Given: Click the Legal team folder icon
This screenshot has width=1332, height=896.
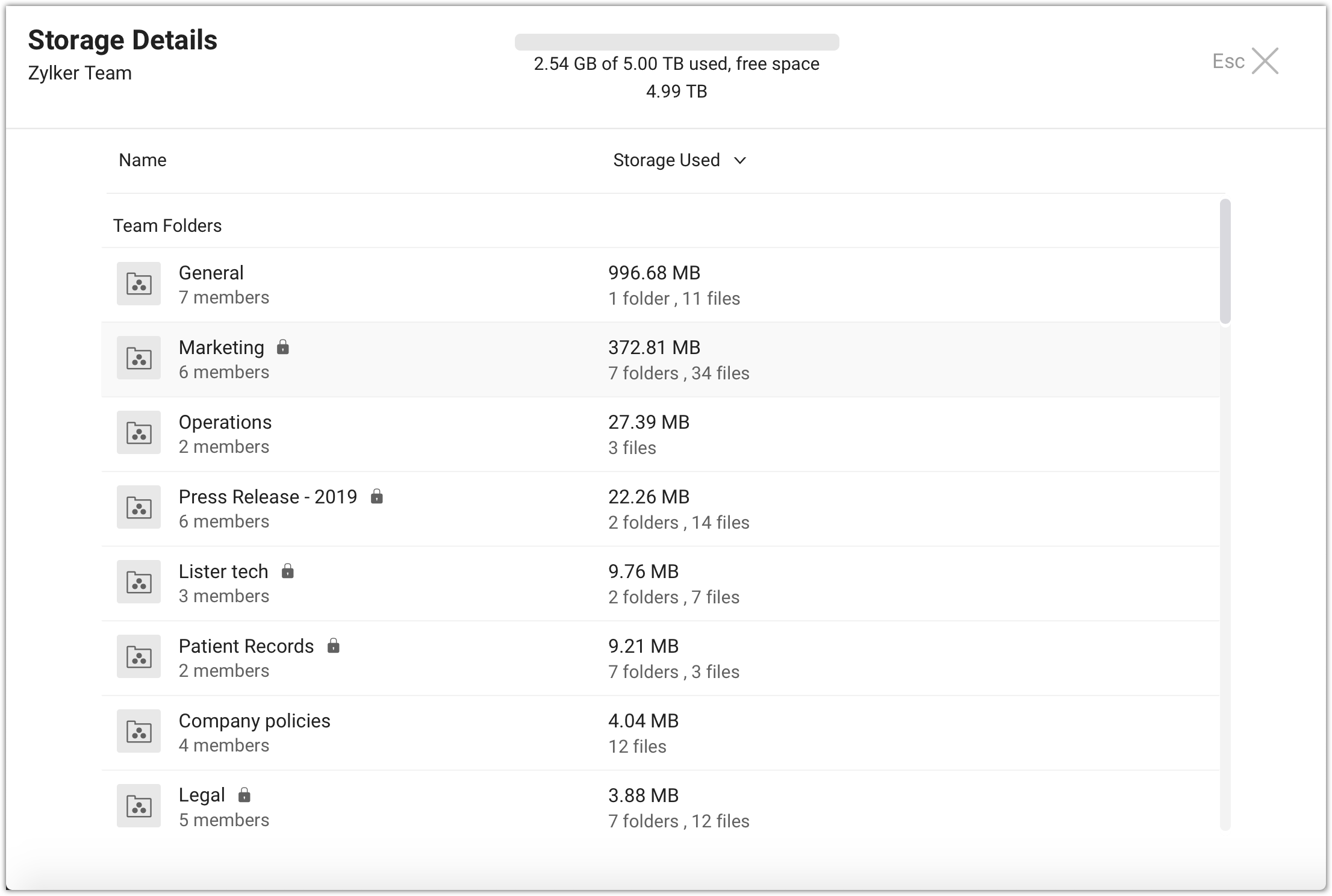Looking at the screenshot, I should click(x=138, y=806).
